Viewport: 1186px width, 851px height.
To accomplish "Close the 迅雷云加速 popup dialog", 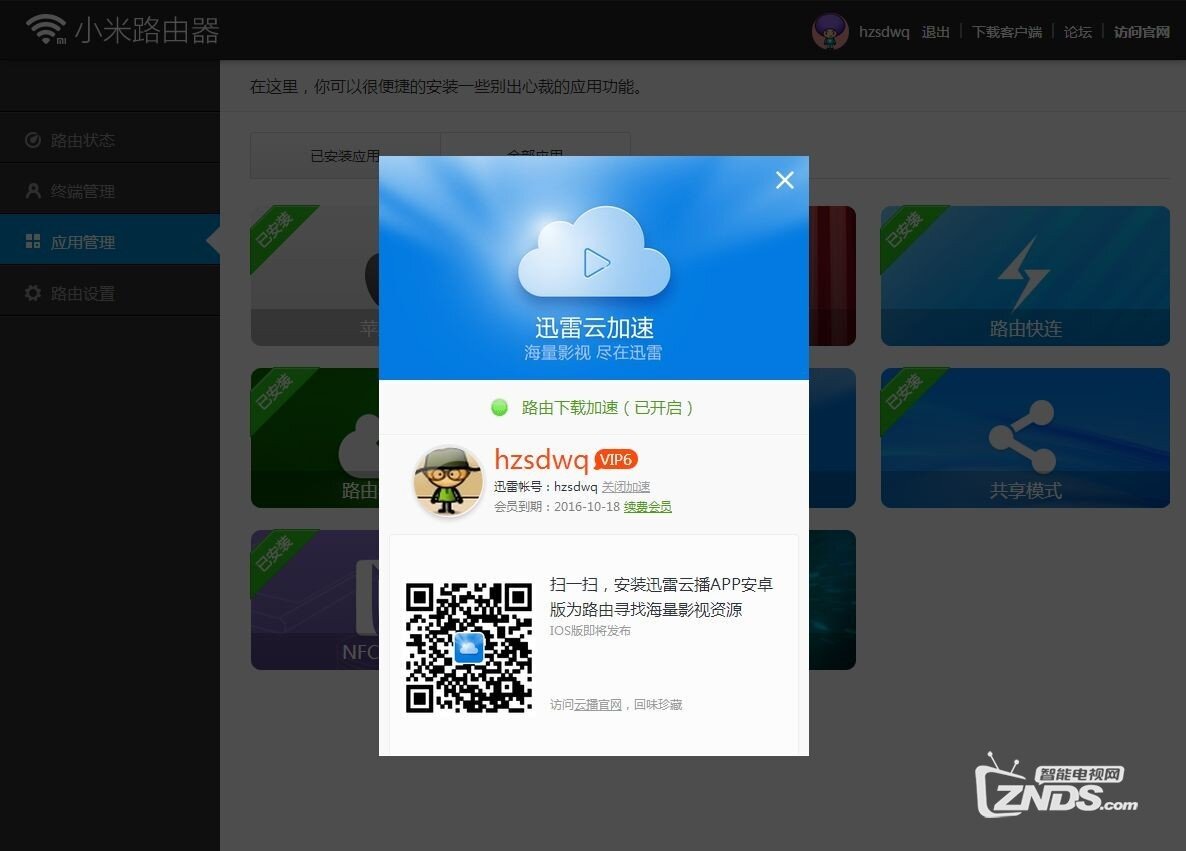I will point(785,180).
